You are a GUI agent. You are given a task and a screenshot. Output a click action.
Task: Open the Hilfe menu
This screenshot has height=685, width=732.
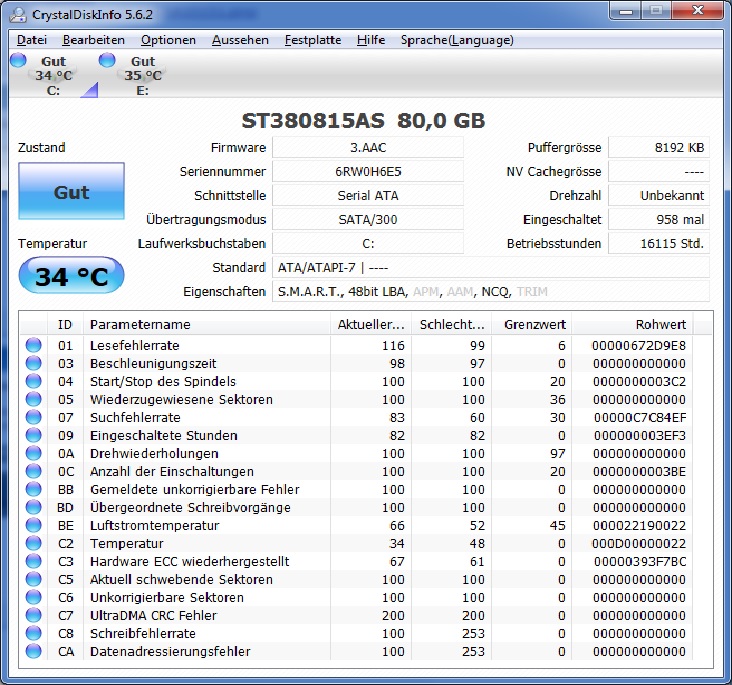371,40
